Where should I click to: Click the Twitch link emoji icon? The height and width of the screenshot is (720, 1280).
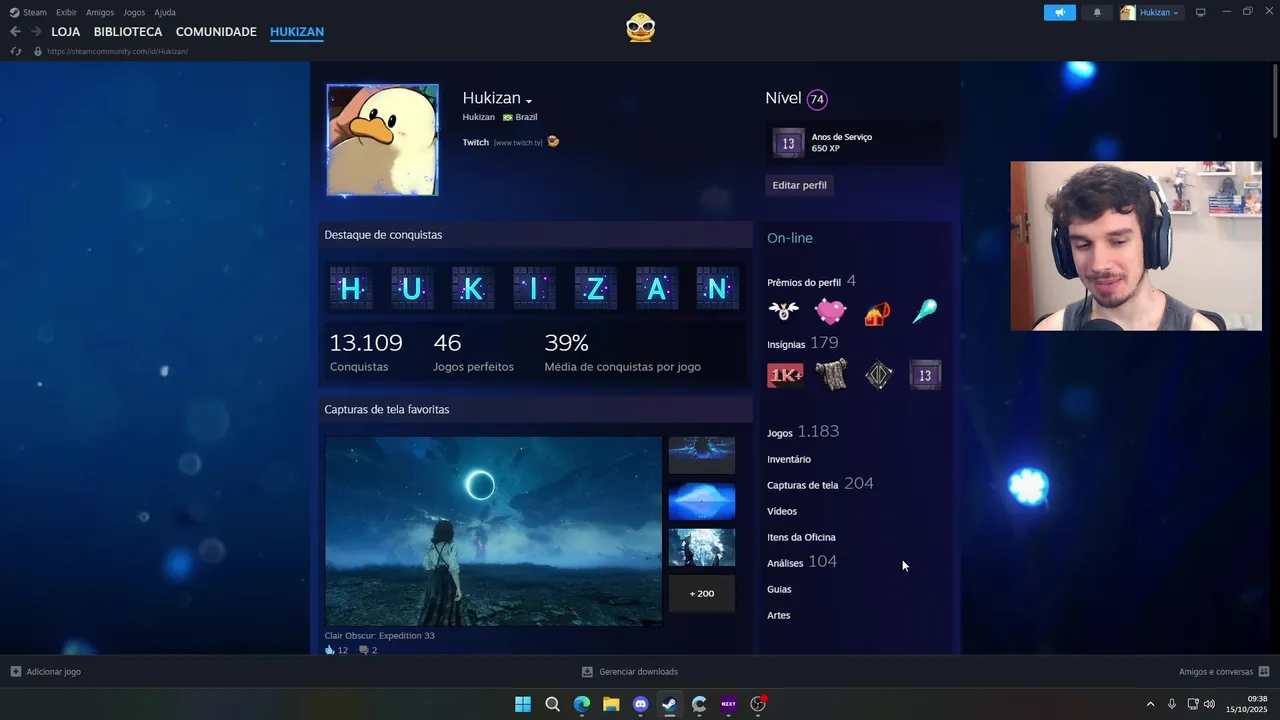click(553, 142)
